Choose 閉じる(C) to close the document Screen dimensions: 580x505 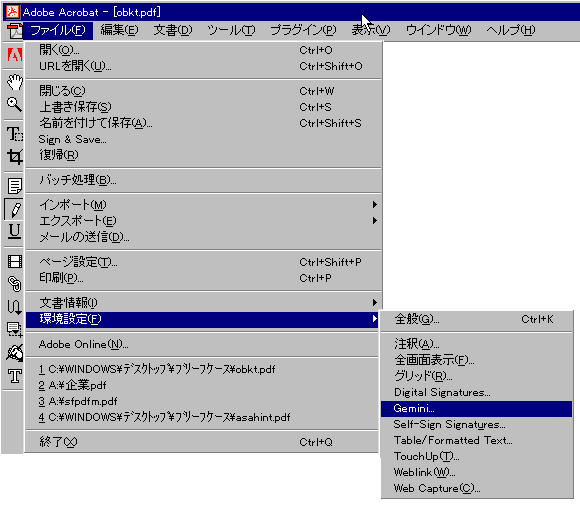click(203, 91)
